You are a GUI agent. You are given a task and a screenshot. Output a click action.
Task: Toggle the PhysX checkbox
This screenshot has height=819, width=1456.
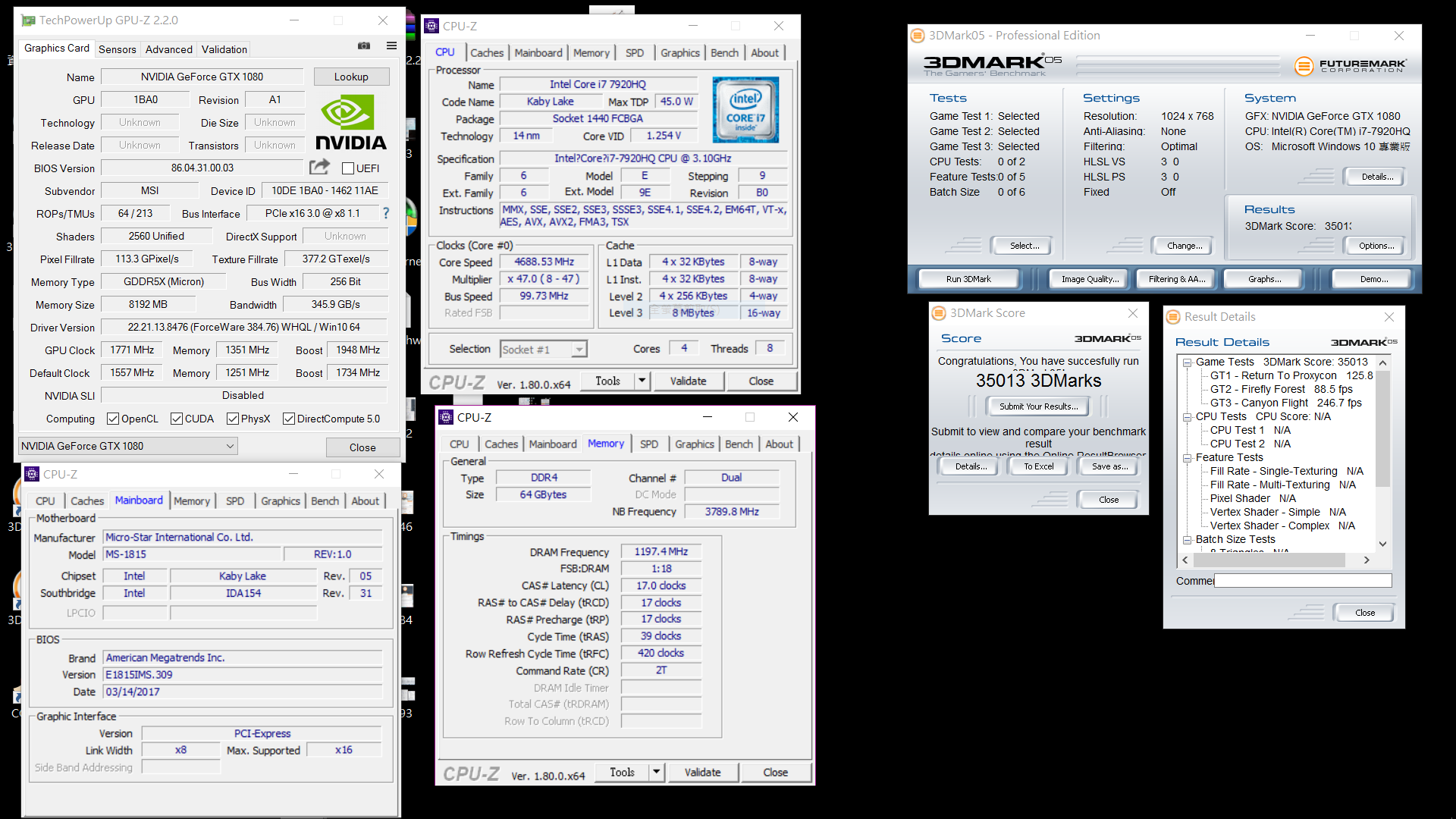233,419
